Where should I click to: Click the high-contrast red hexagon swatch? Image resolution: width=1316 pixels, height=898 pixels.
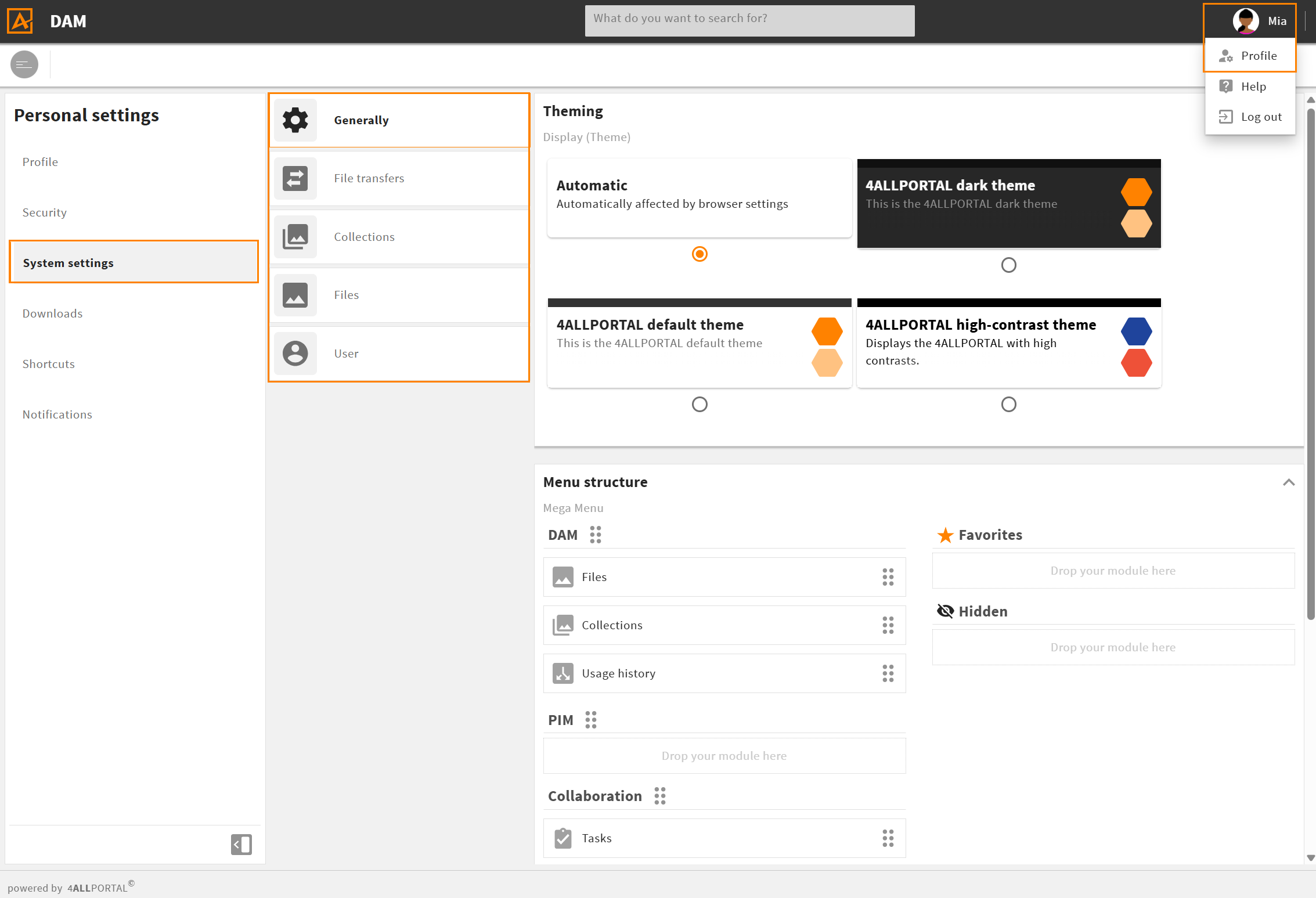pos(1136,363)
